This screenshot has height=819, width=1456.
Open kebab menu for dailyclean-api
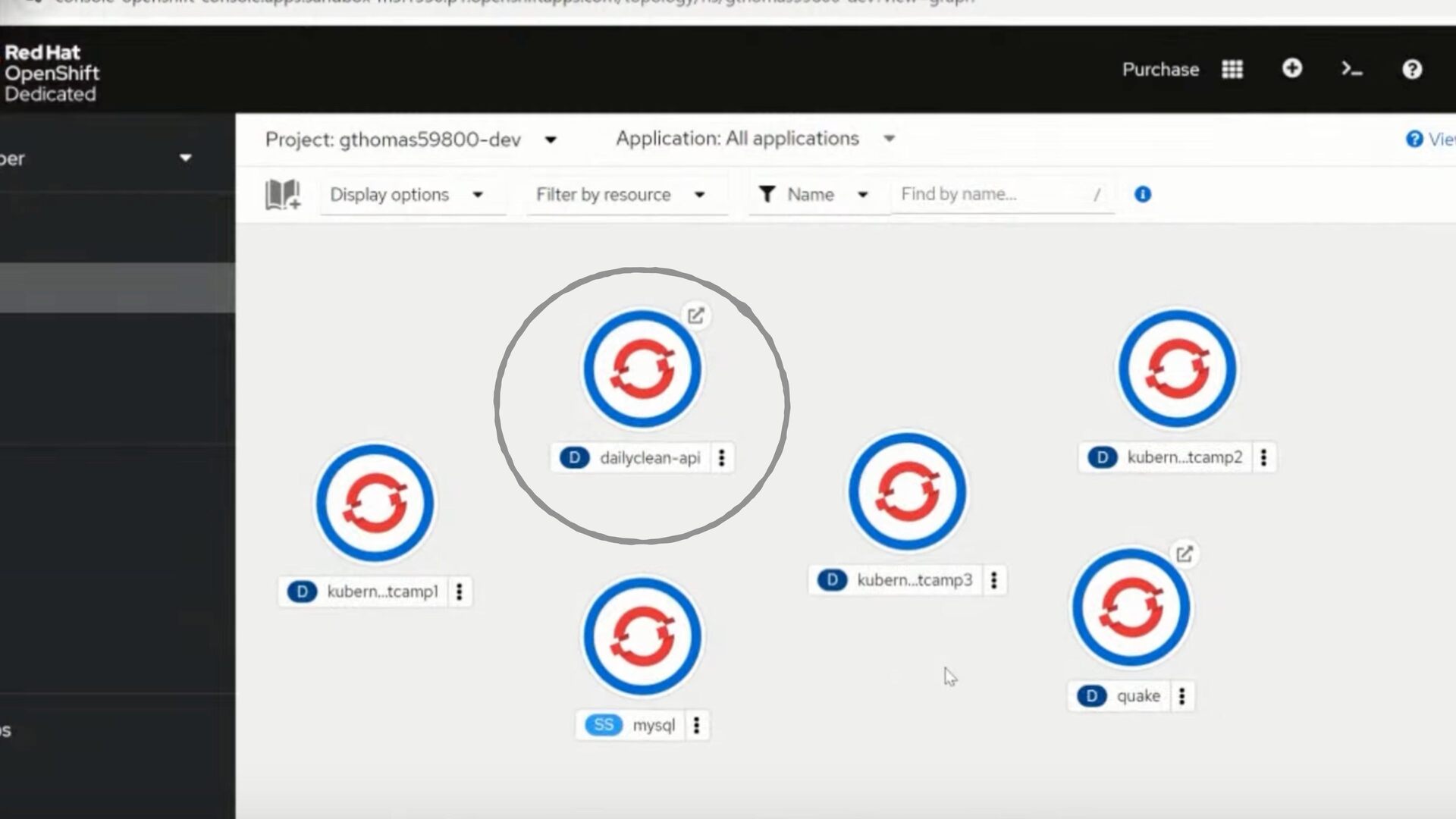[722, 457]
